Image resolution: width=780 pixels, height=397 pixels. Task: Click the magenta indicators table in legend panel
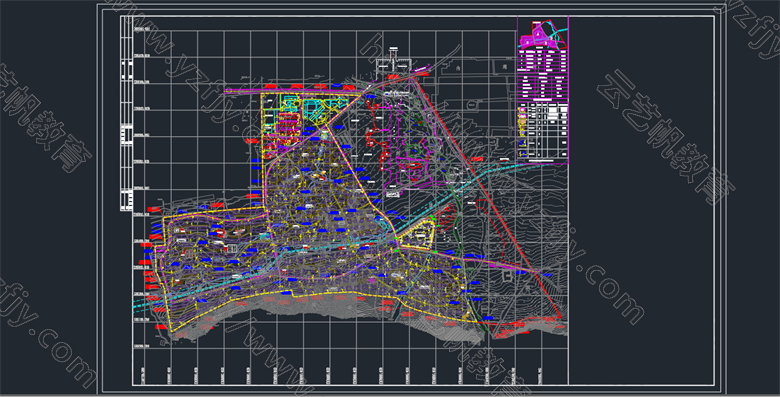pyautogui.click(x=543, y=75)
